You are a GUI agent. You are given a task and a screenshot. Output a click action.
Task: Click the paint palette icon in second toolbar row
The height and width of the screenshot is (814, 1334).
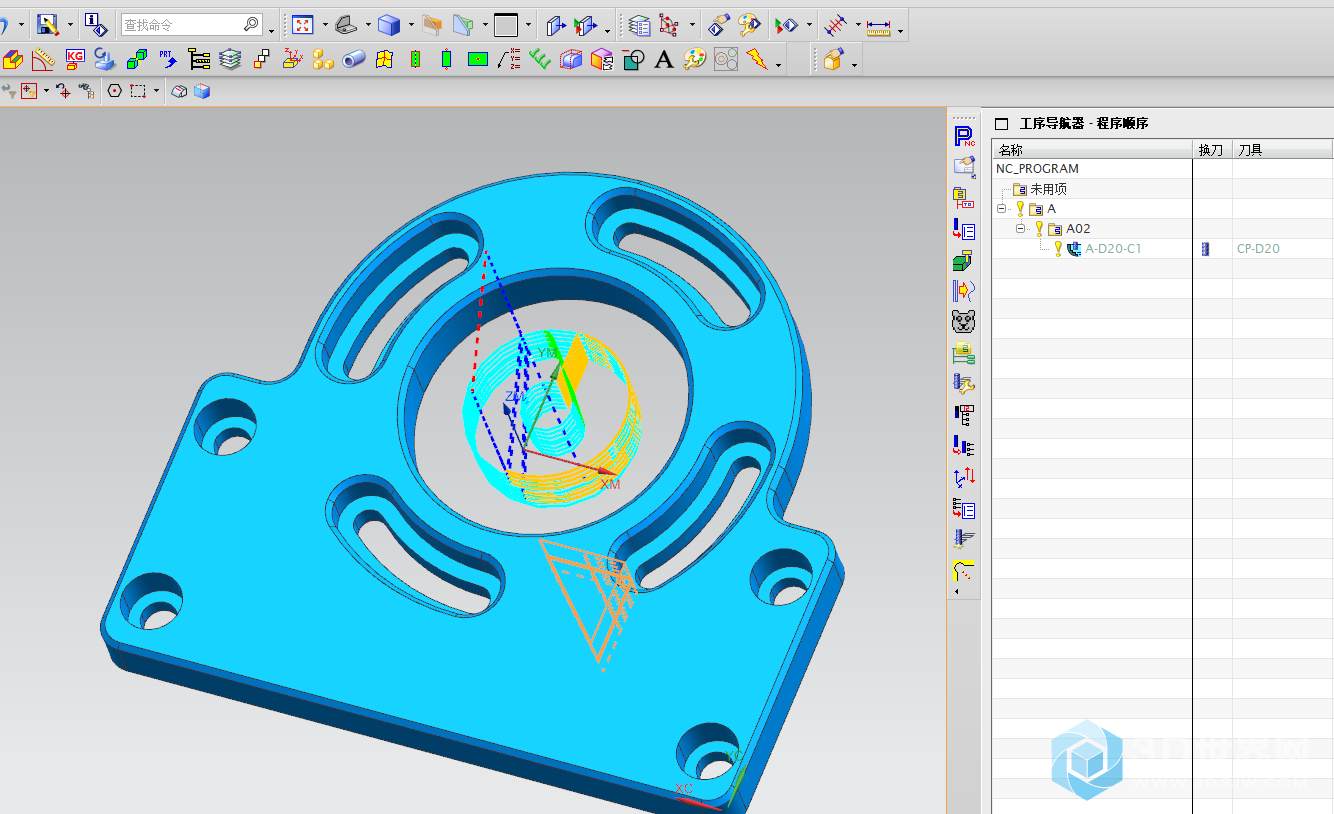pos(695,60)
